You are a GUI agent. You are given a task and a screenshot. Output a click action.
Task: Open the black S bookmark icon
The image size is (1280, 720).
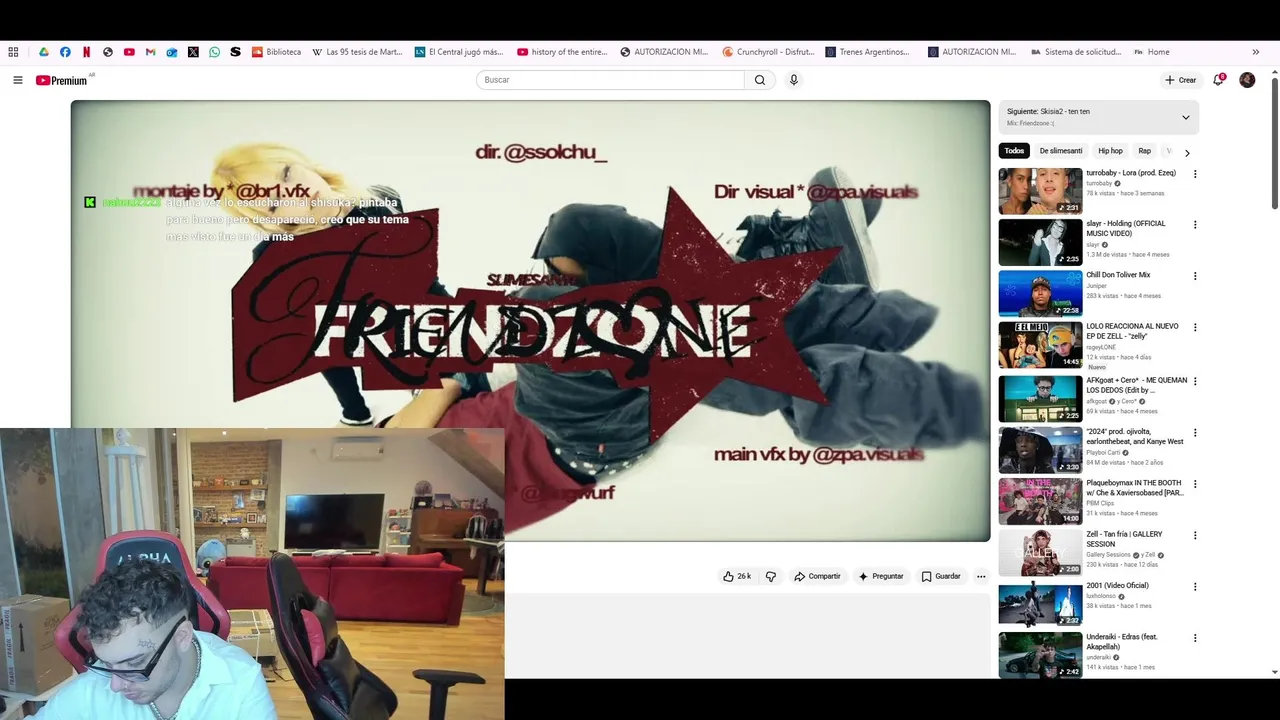click(x=235, y=52)
